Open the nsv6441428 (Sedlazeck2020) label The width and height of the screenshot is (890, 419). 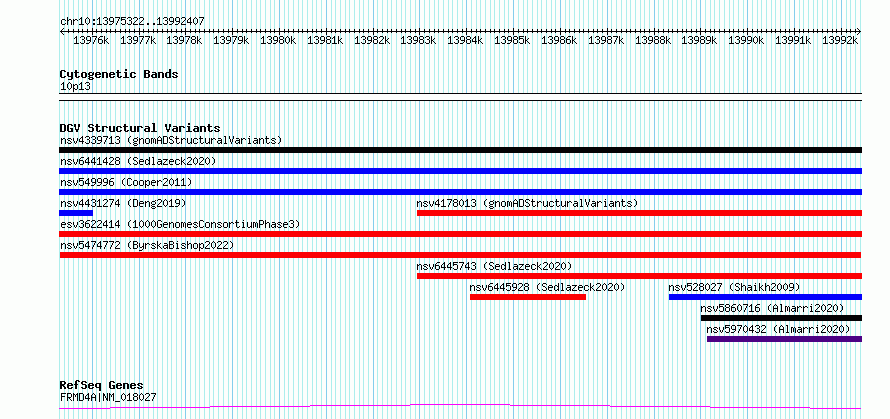(x=138, y=161)
